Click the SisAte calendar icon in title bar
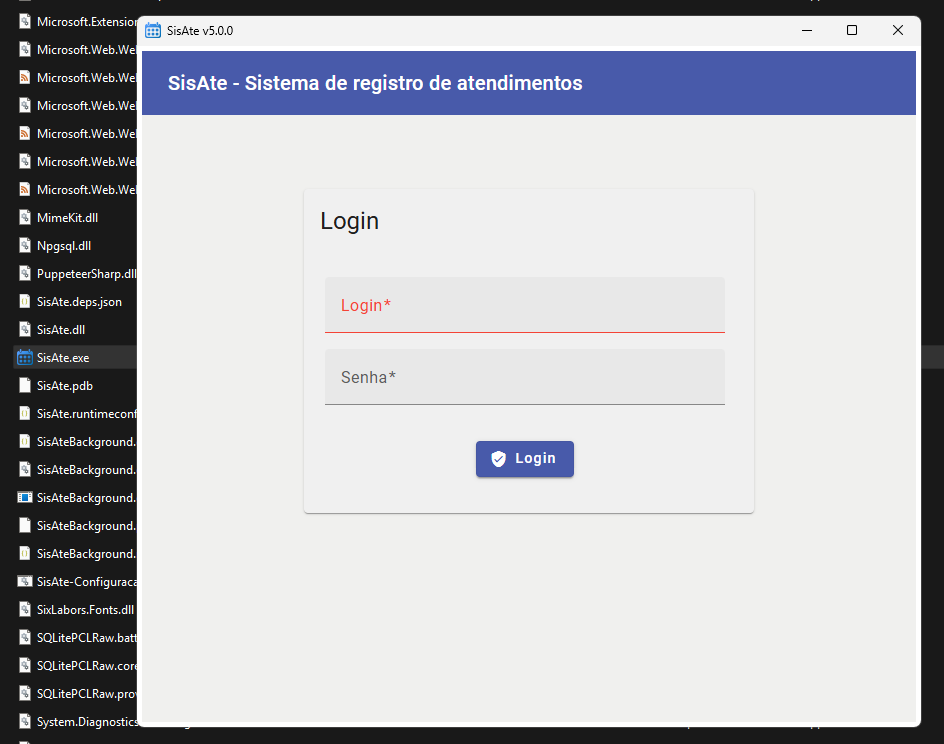The width and height of the screenshot is (944, 744). [153, 31]
